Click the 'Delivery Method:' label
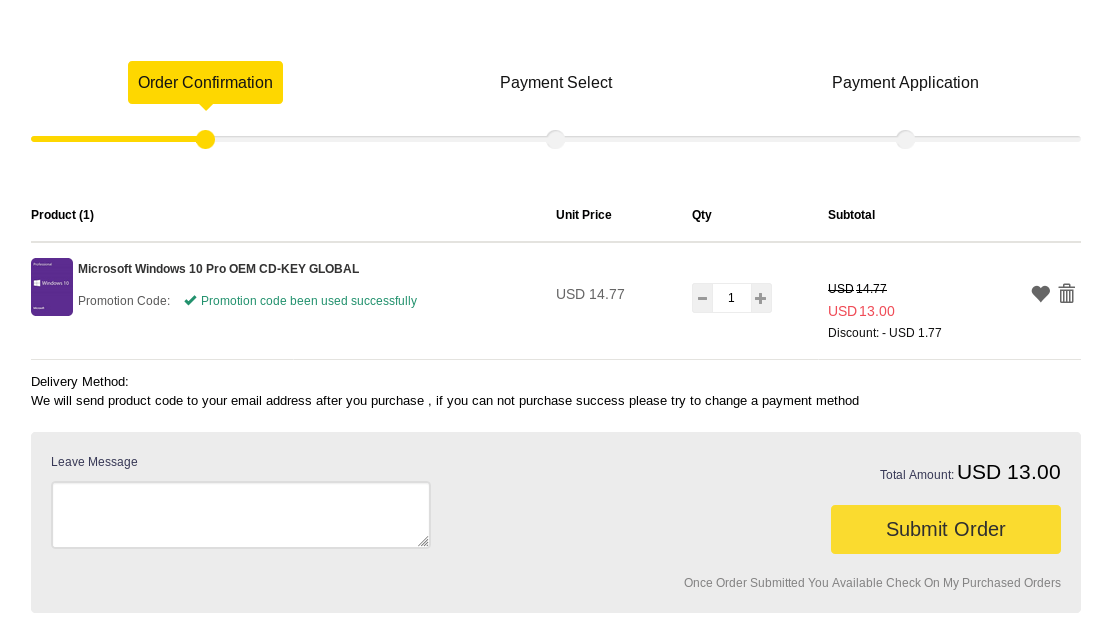 click(x=80, y=382)
